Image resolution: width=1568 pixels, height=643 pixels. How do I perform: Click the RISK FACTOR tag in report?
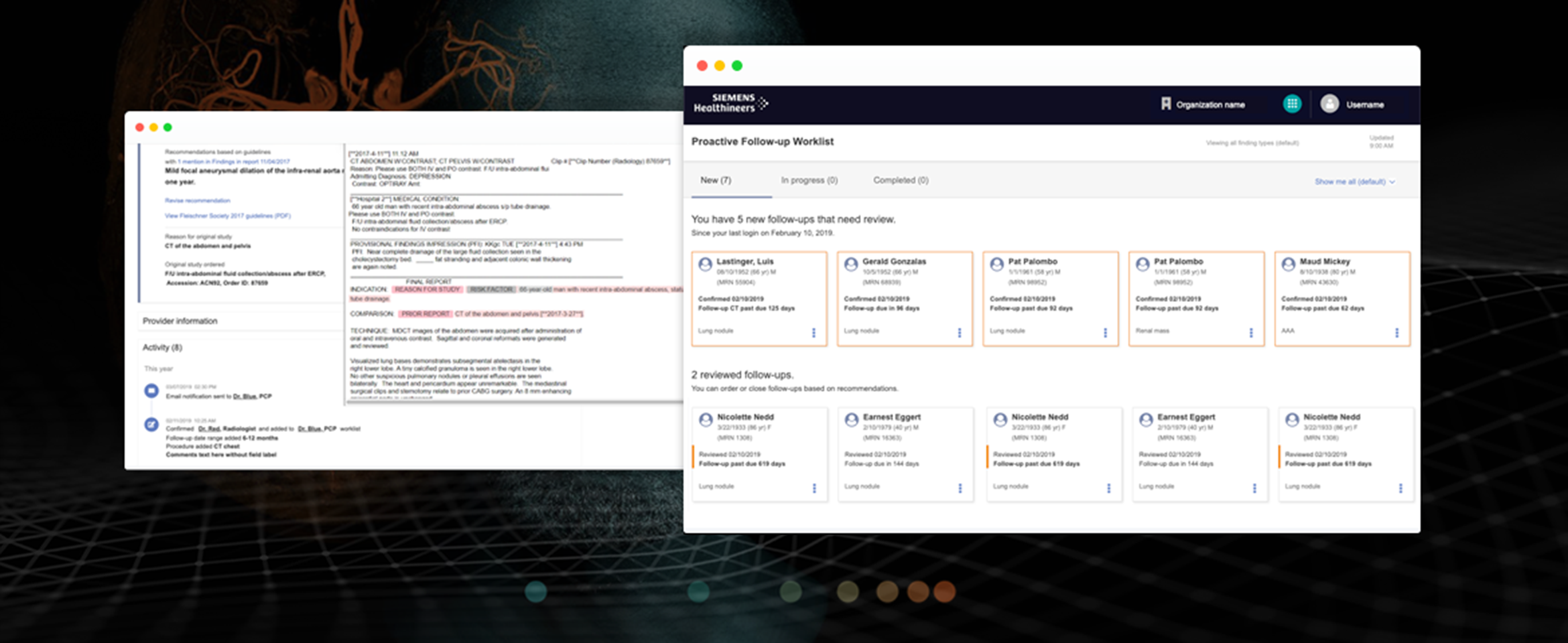coord(491,289)
